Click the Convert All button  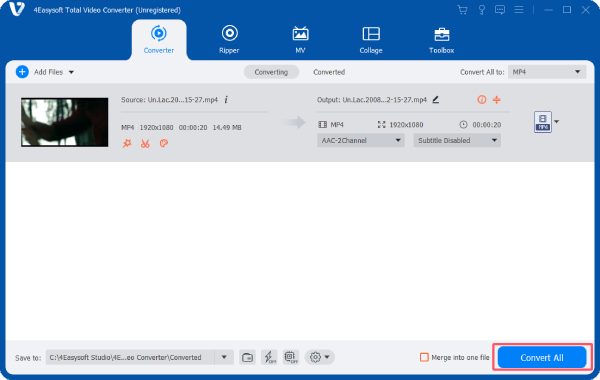(542, 357)
